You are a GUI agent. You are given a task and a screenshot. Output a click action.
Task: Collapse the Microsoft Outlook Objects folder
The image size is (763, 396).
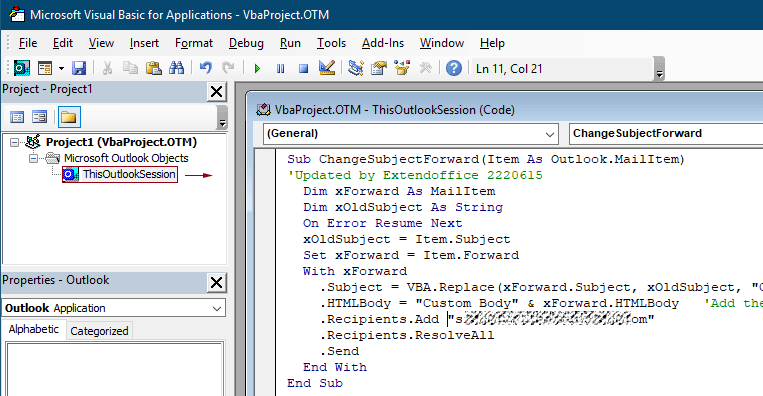(33, 159)
